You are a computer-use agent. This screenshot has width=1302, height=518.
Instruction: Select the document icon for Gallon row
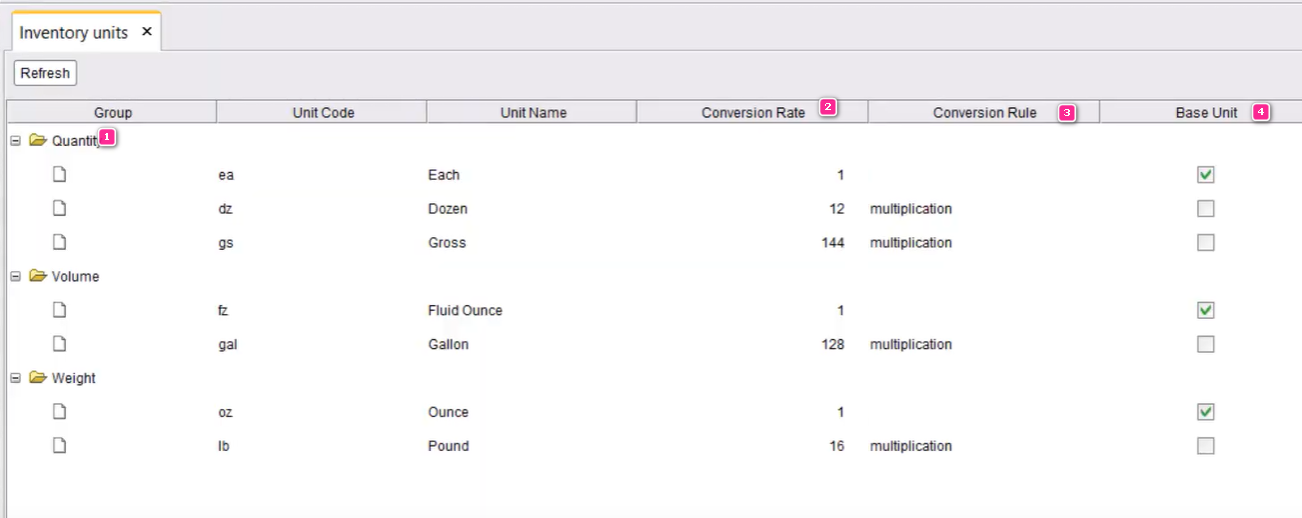click(60, 344)
